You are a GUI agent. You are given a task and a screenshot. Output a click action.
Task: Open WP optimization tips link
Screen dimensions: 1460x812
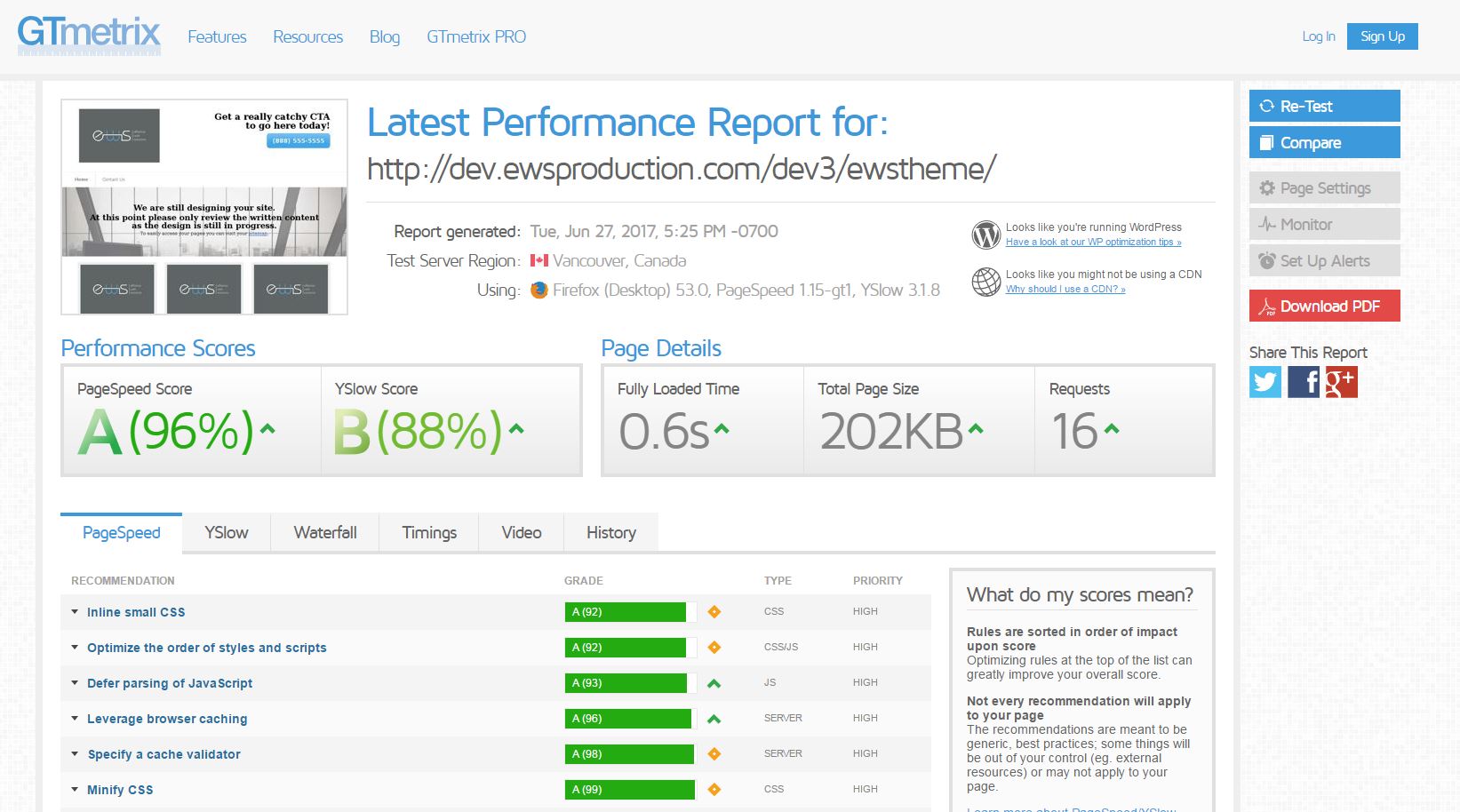(x=1093, y=242)
